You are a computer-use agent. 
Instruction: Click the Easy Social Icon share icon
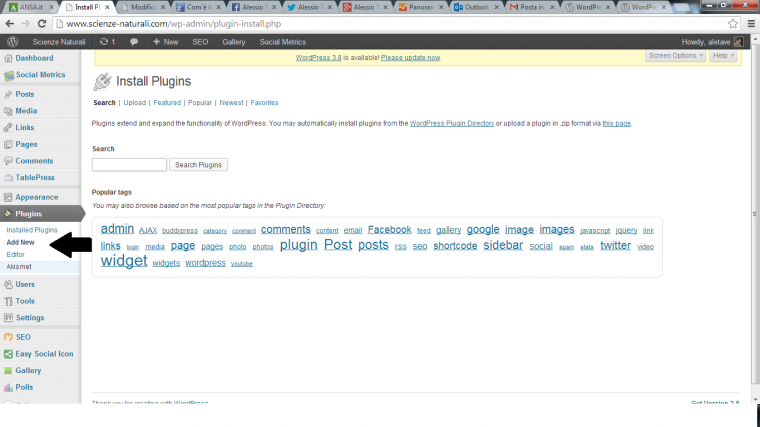coord(8,354)
